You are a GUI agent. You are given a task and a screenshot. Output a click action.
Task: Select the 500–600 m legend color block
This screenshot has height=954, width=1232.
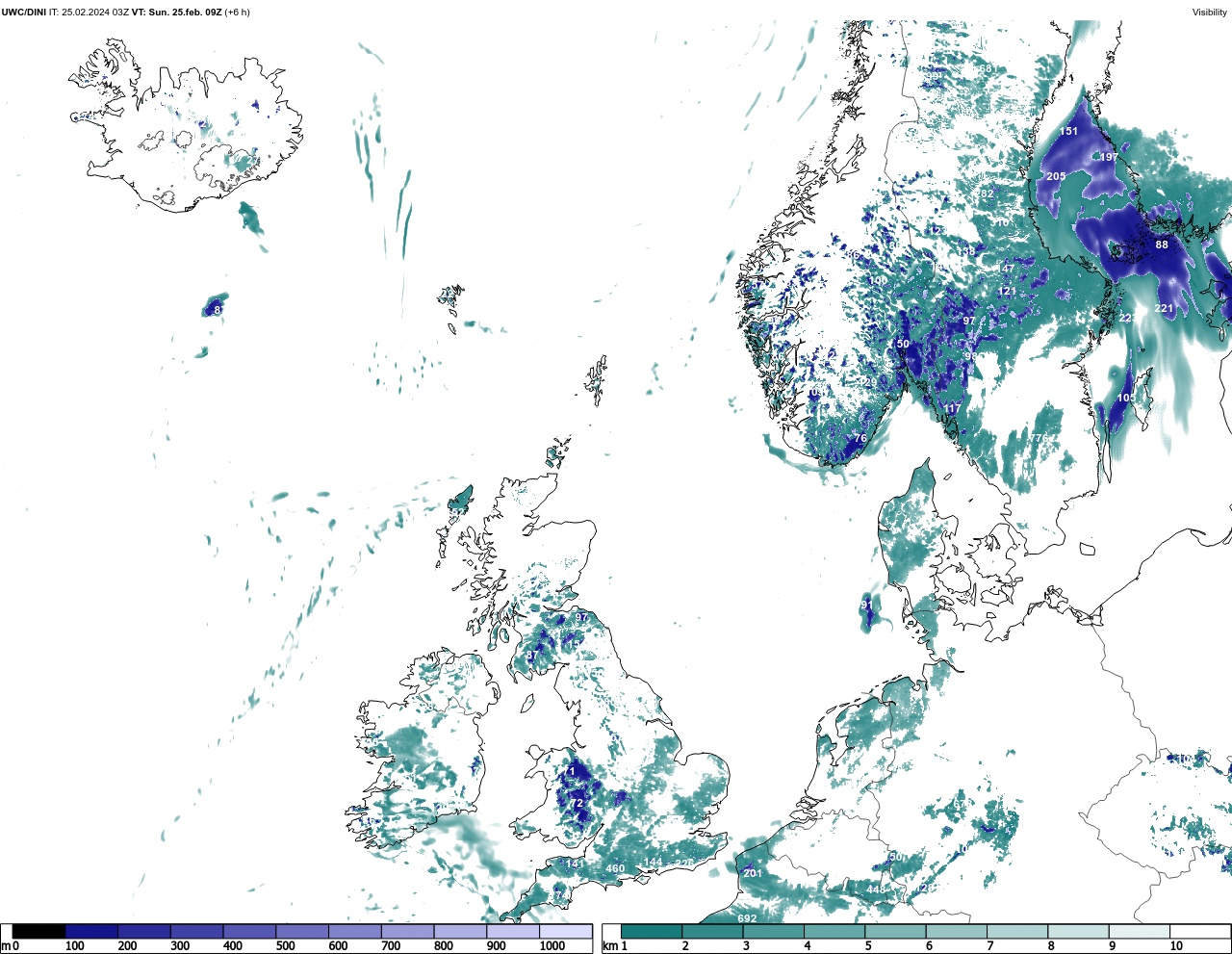[x=302, y=932]
